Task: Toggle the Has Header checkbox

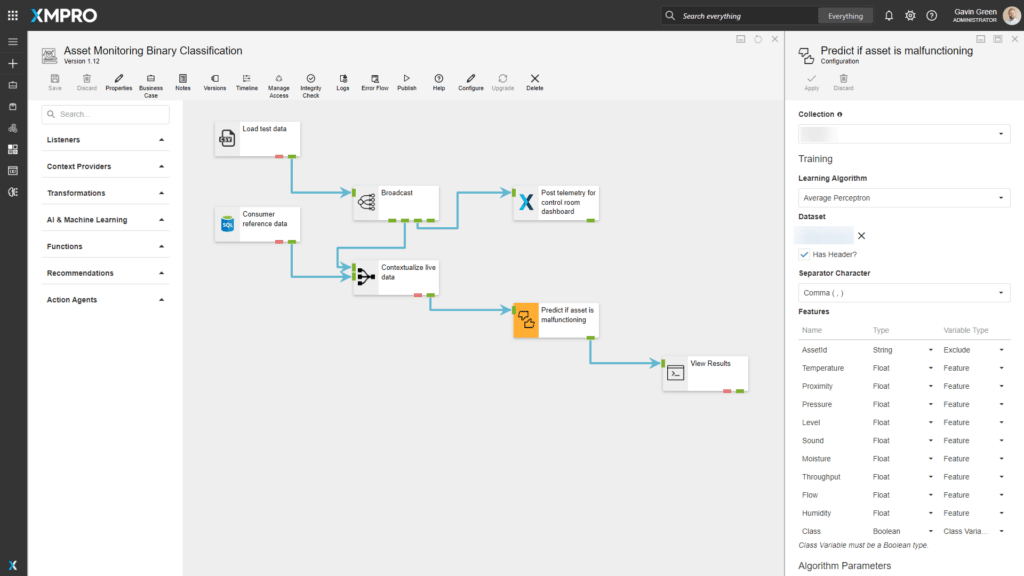Action: coord(804,254)
